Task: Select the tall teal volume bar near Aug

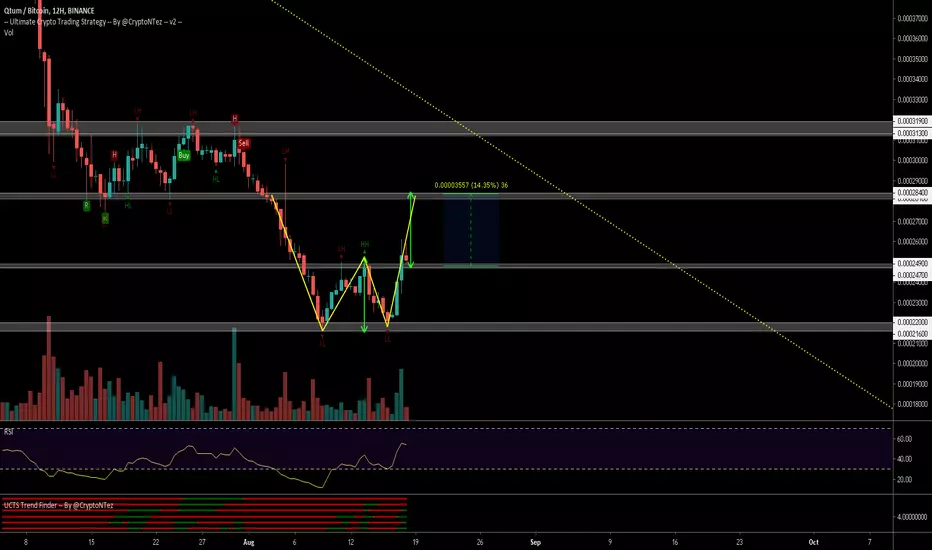Action: (234, 374)
